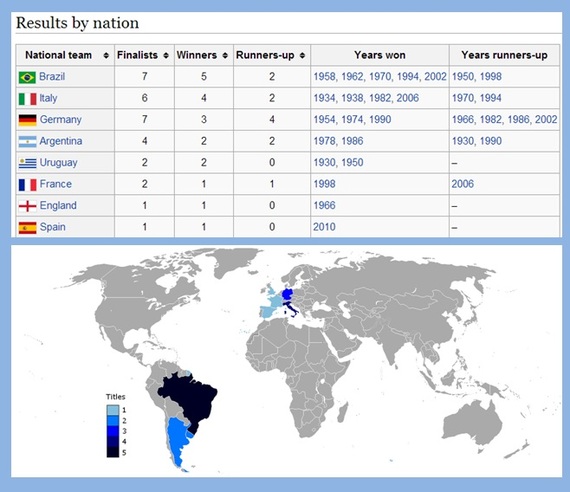The image size is (570, 492).
Task: Sort table by Winners column arrows
Action: (225, 55)
